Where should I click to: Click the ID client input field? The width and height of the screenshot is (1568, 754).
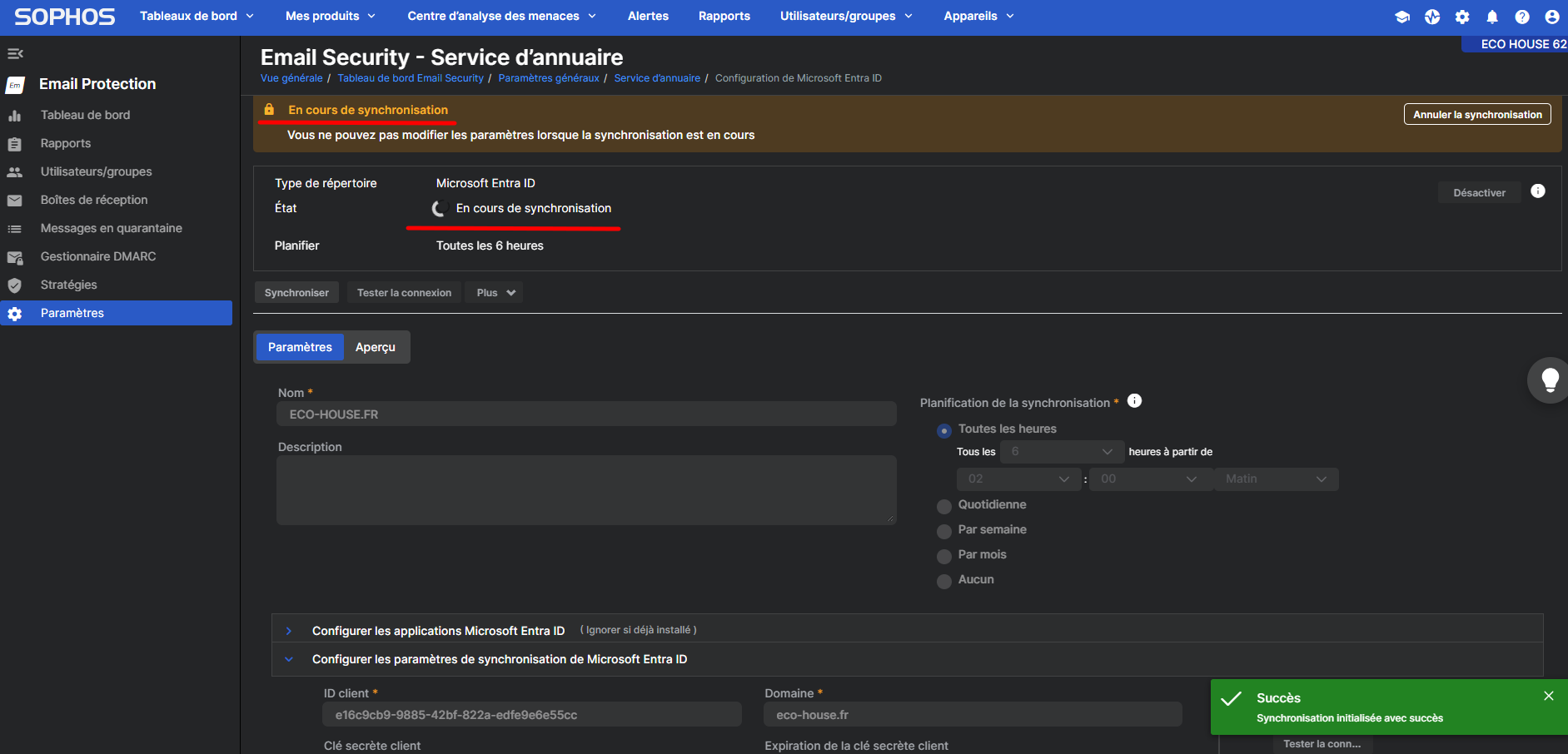pos(532,715)
